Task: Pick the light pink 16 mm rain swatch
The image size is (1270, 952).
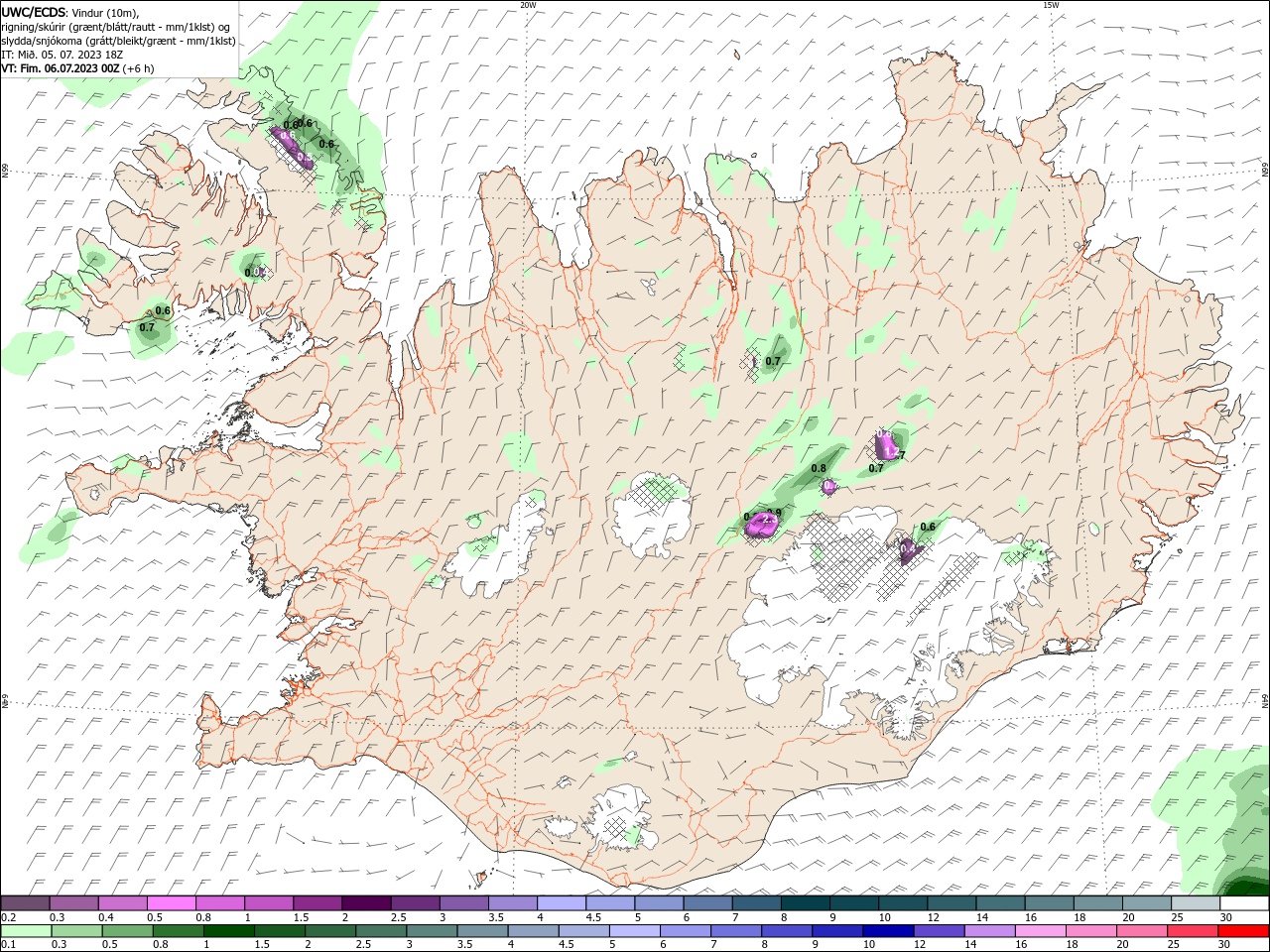Action: coord(1041,931)
